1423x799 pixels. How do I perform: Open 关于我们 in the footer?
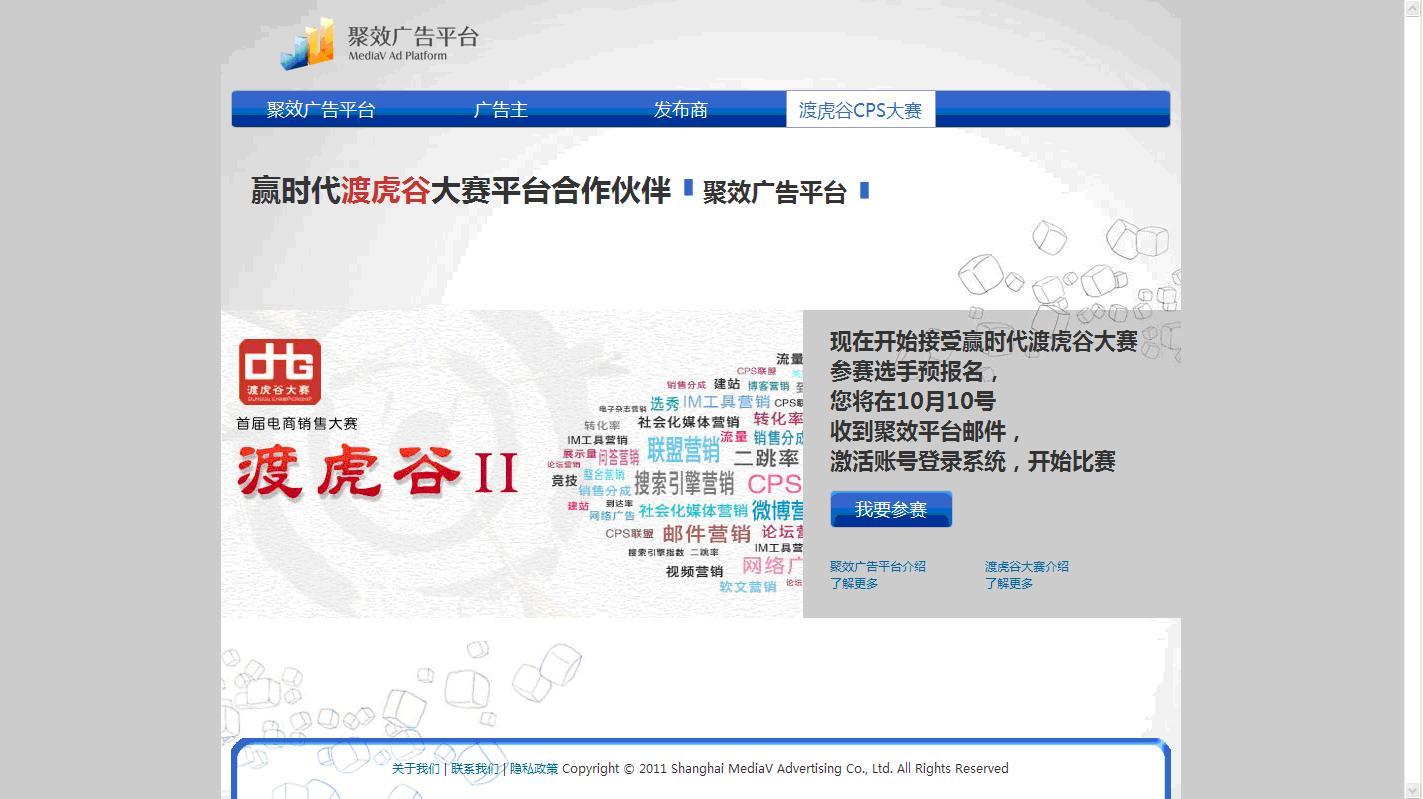click(415, 769)
